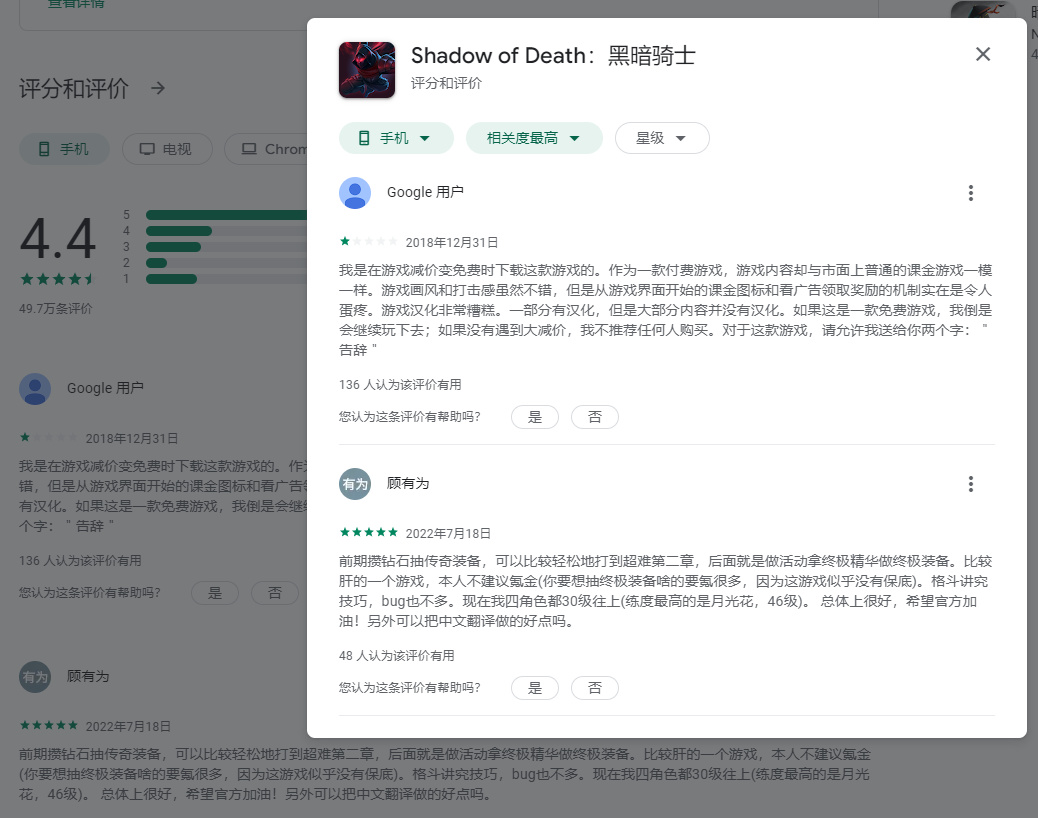Image resolution: width=1038 pixels, height=818 pixels.
Task: Click five-star rating of 顾有为 dialog review
Action: point(369,532)
